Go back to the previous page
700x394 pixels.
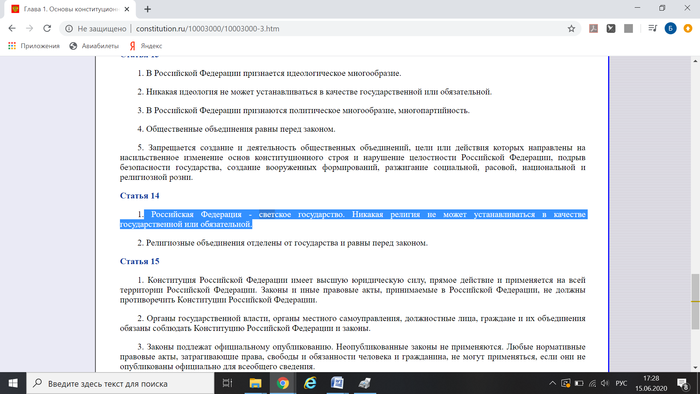12,29
